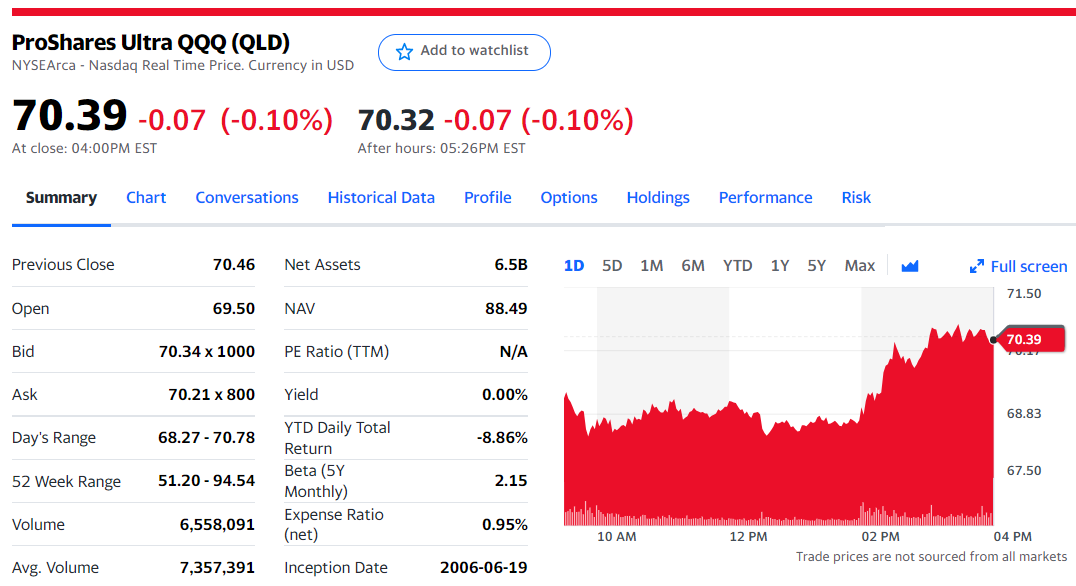Open the Conversations tab
The image size is (1076, 586).
[x=247, y=198]
